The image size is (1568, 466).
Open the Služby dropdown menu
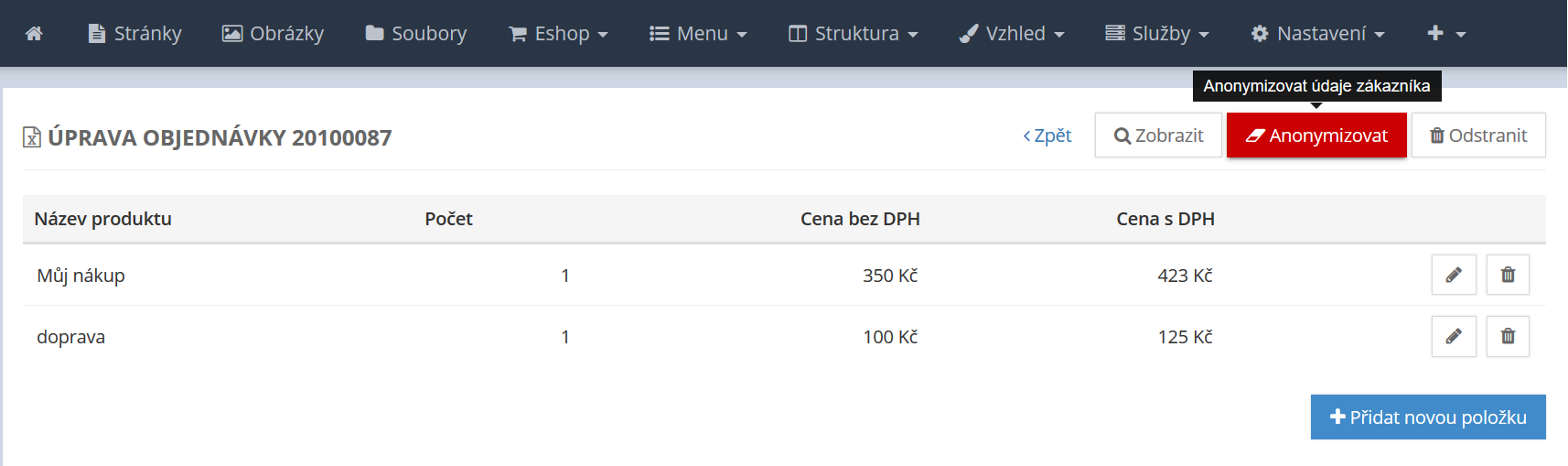click(x=1157, y=34)
